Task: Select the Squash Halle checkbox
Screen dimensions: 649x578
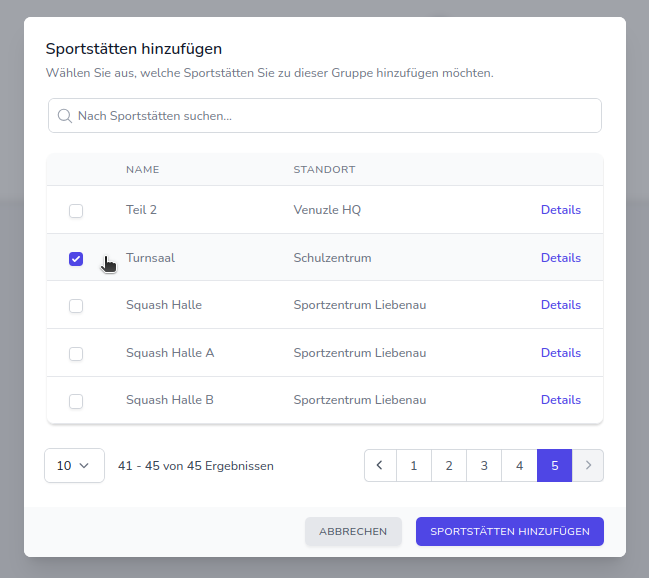Action: click(76, 306)
